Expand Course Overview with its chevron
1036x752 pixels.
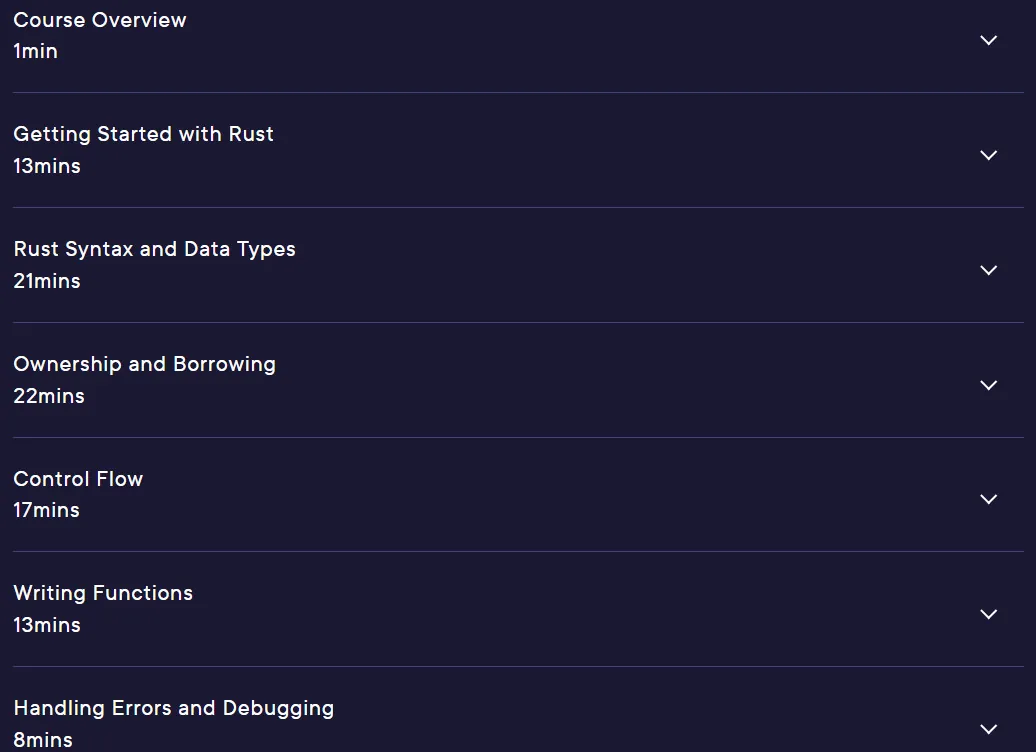tap(988, 40)
